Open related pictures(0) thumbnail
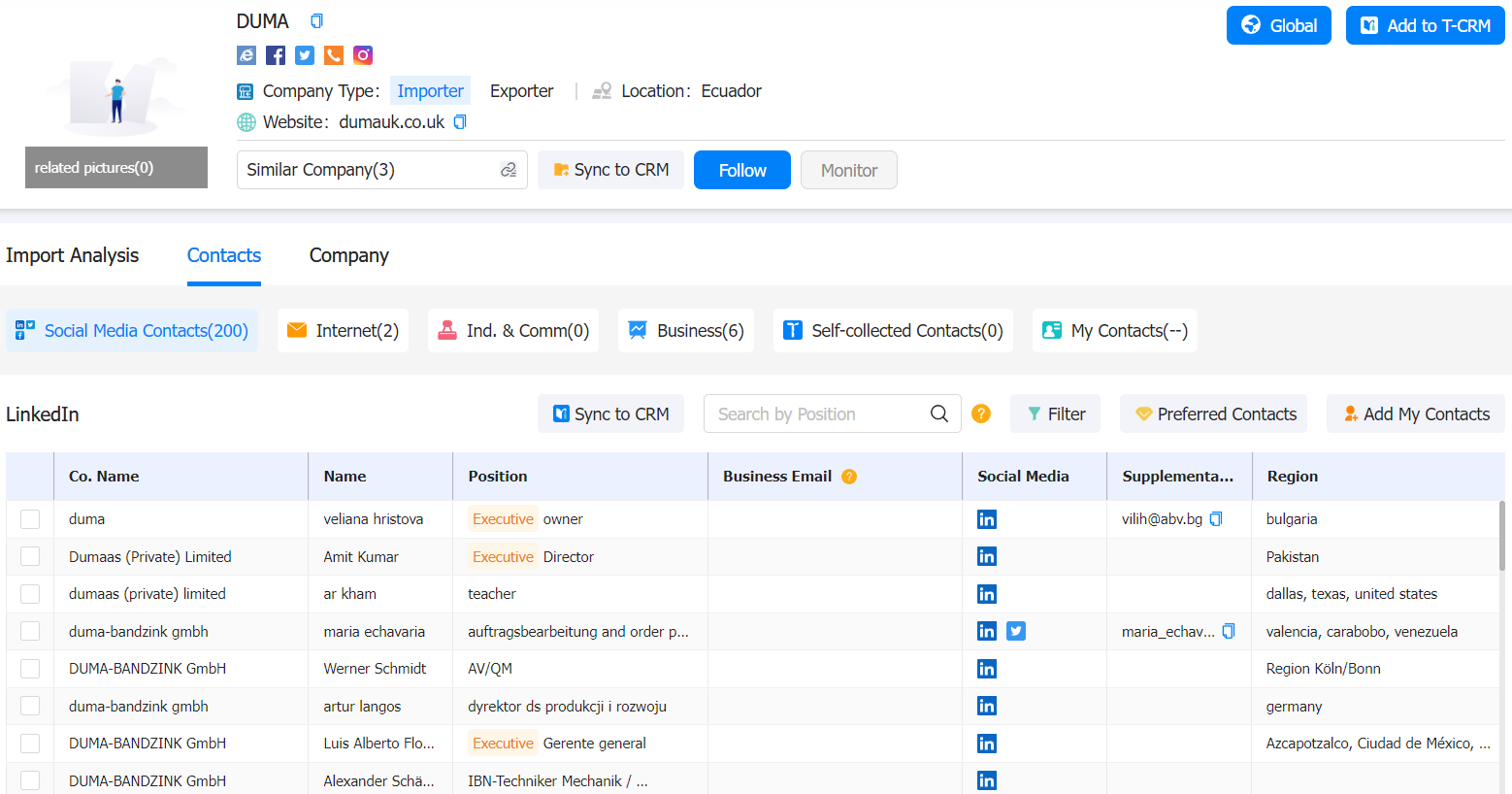1512x794 pixels. tap(116, 167)
